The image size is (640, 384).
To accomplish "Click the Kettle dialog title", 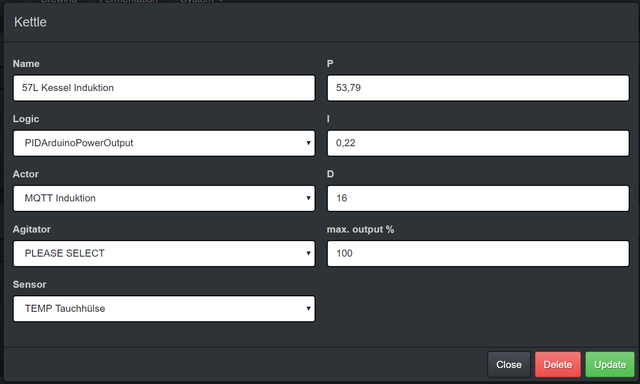I will click(30, 22).
